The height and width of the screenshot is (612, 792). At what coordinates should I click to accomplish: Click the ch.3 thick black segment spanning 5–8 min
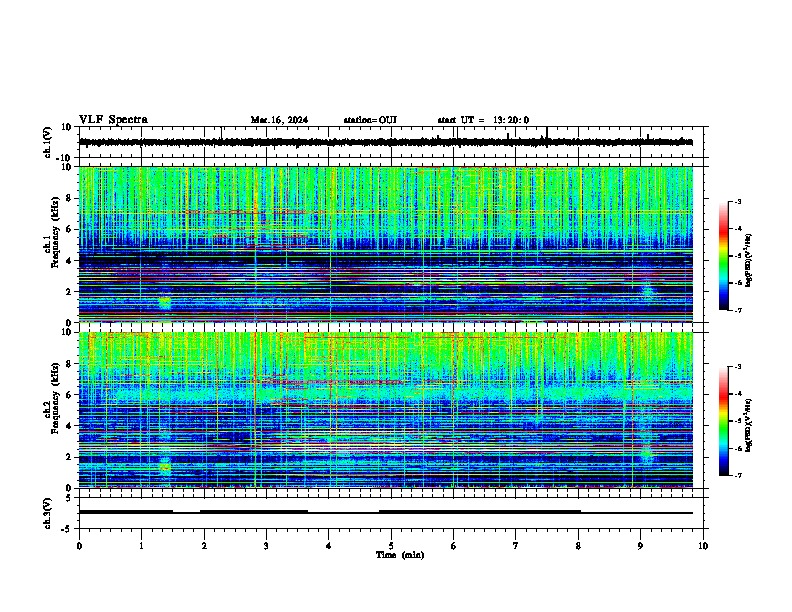(x=480, y=512)
